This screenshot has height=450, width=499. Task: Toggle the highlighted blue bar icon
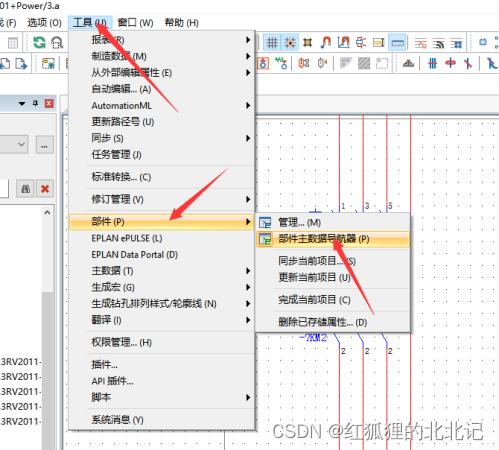tap(397, 43)
